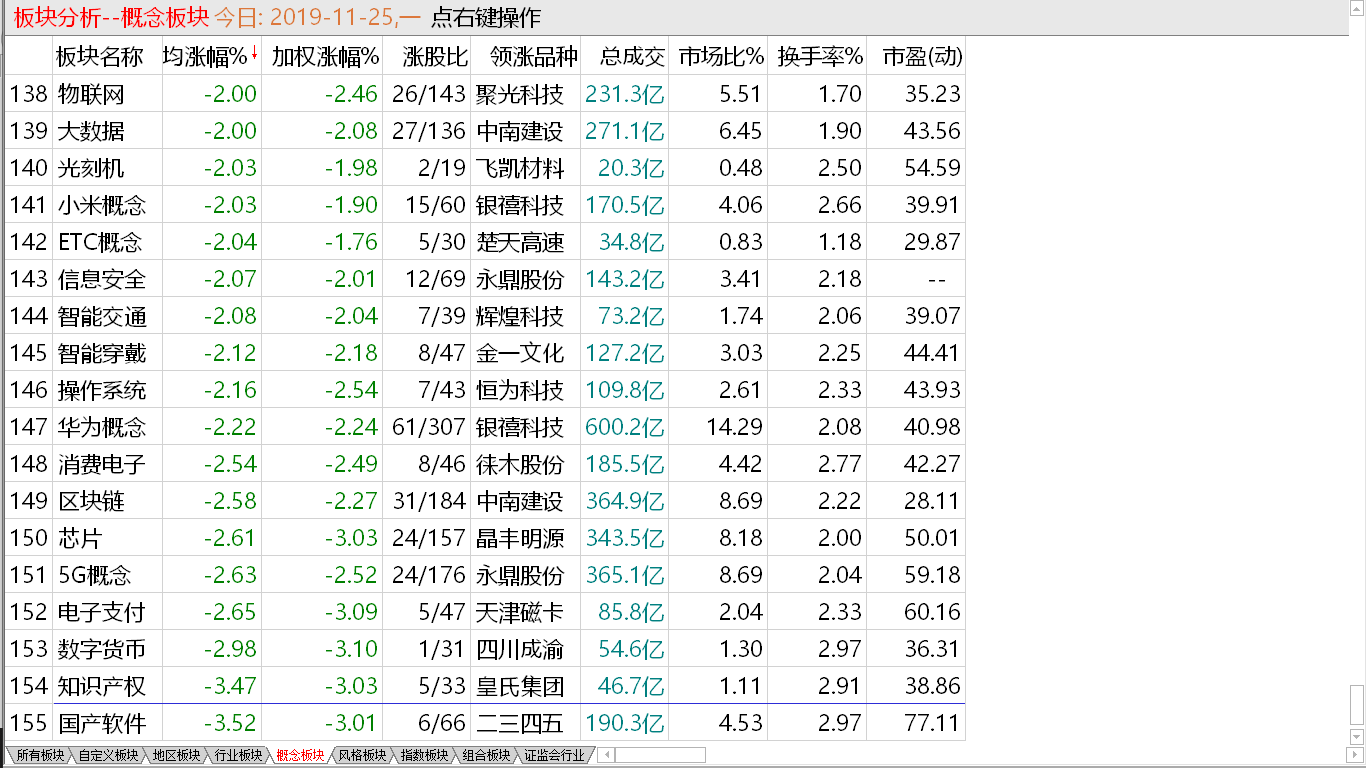Select the 电子支付 sector row
This screenshot has width=1366, height=768.
coord(485,612)
